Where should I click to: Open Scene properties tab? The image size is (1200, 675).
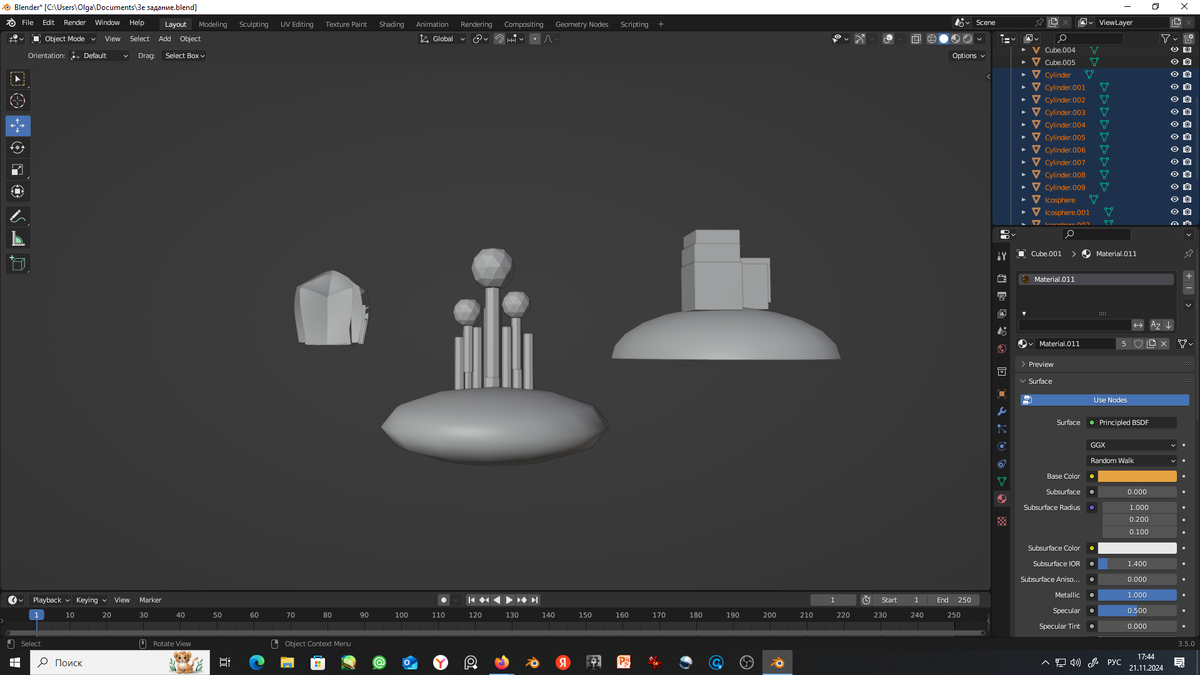[1002, 331]
